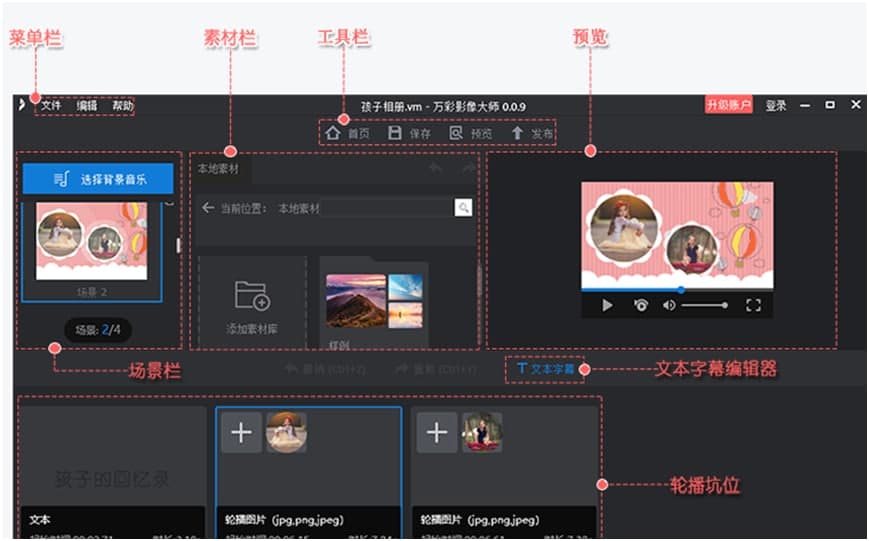Go back using the 当前位置 left arrow
This screenshot has width=869, height=541.
coord(208,208)
